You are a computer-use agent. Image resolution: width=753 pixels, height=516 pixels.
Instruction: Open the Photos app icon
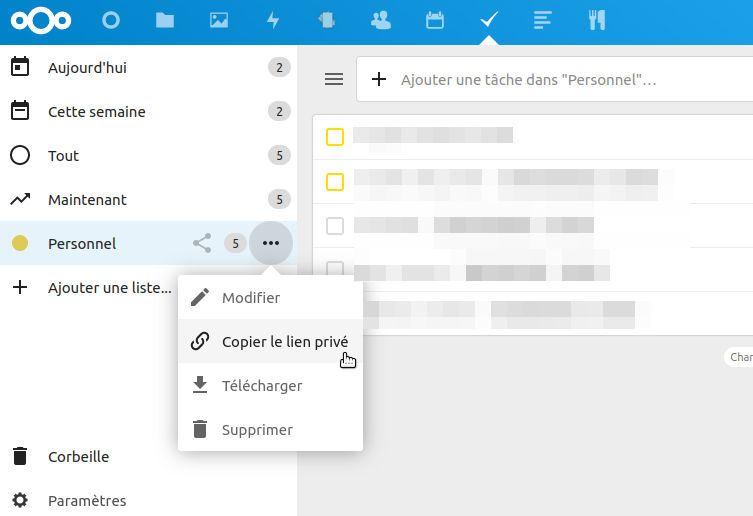(219, 20)
